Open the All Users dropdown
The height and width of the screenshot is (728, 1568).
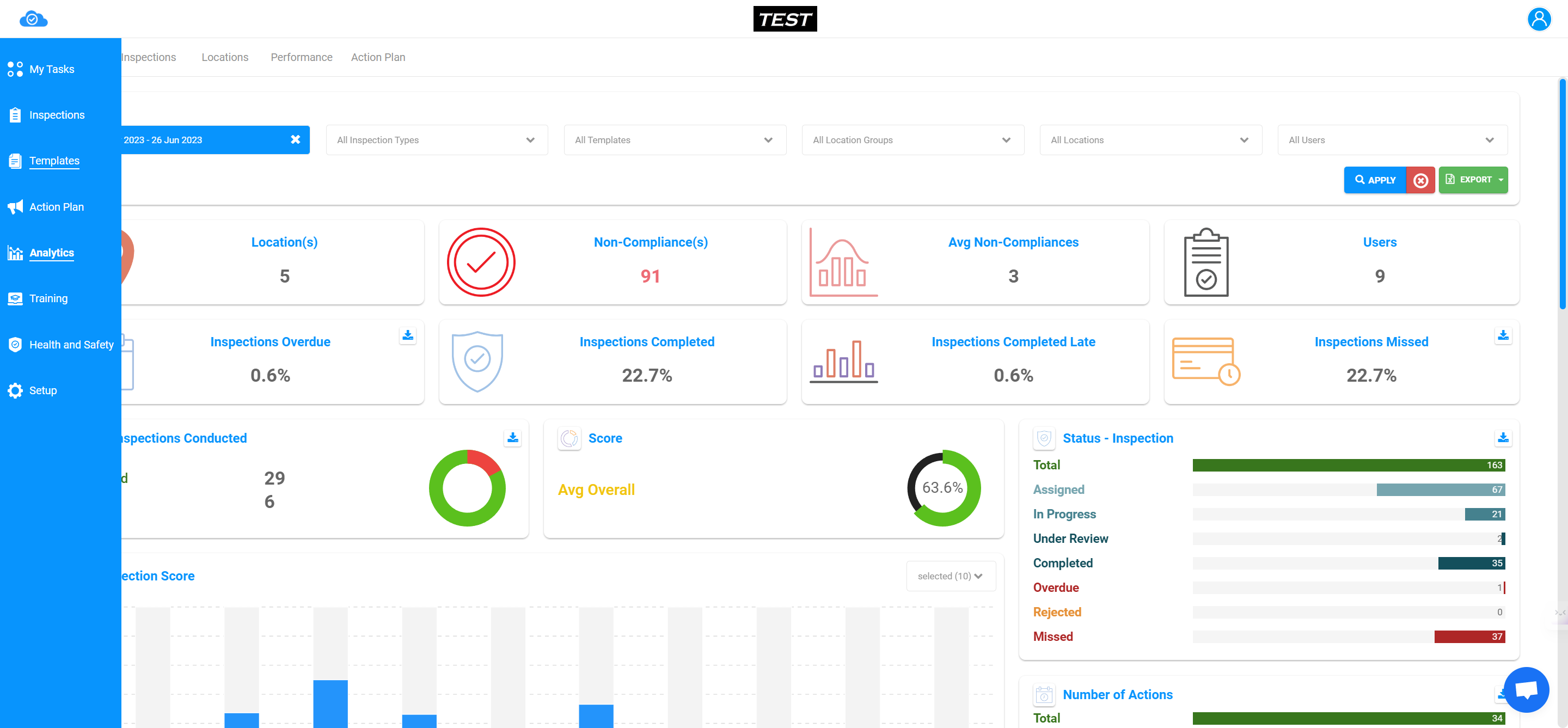[x=1392, y=140]
